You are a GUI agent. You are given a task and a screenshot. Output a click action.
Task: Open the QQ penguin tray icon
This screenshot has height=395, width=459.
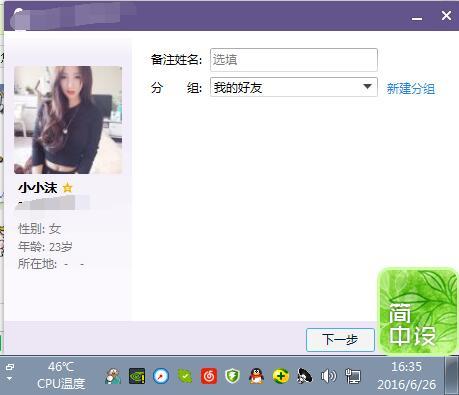pos(256,376)
